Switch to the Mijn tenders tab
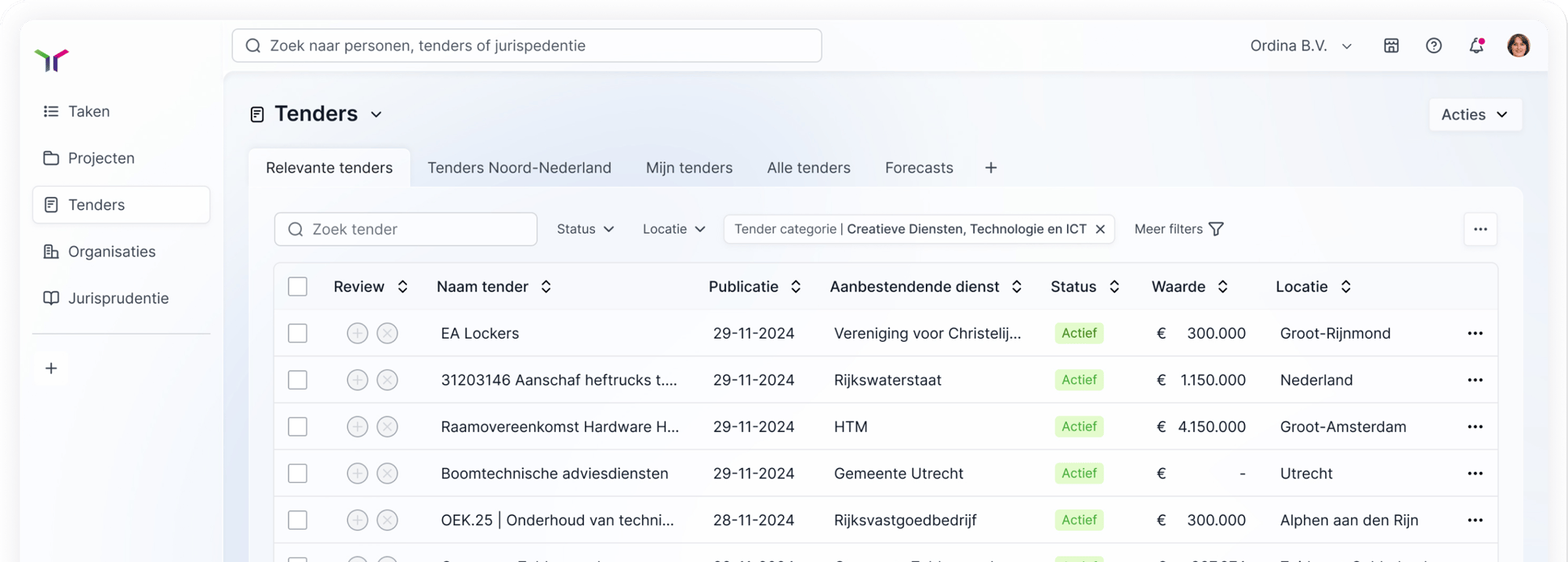 click(x=689, y=168)
